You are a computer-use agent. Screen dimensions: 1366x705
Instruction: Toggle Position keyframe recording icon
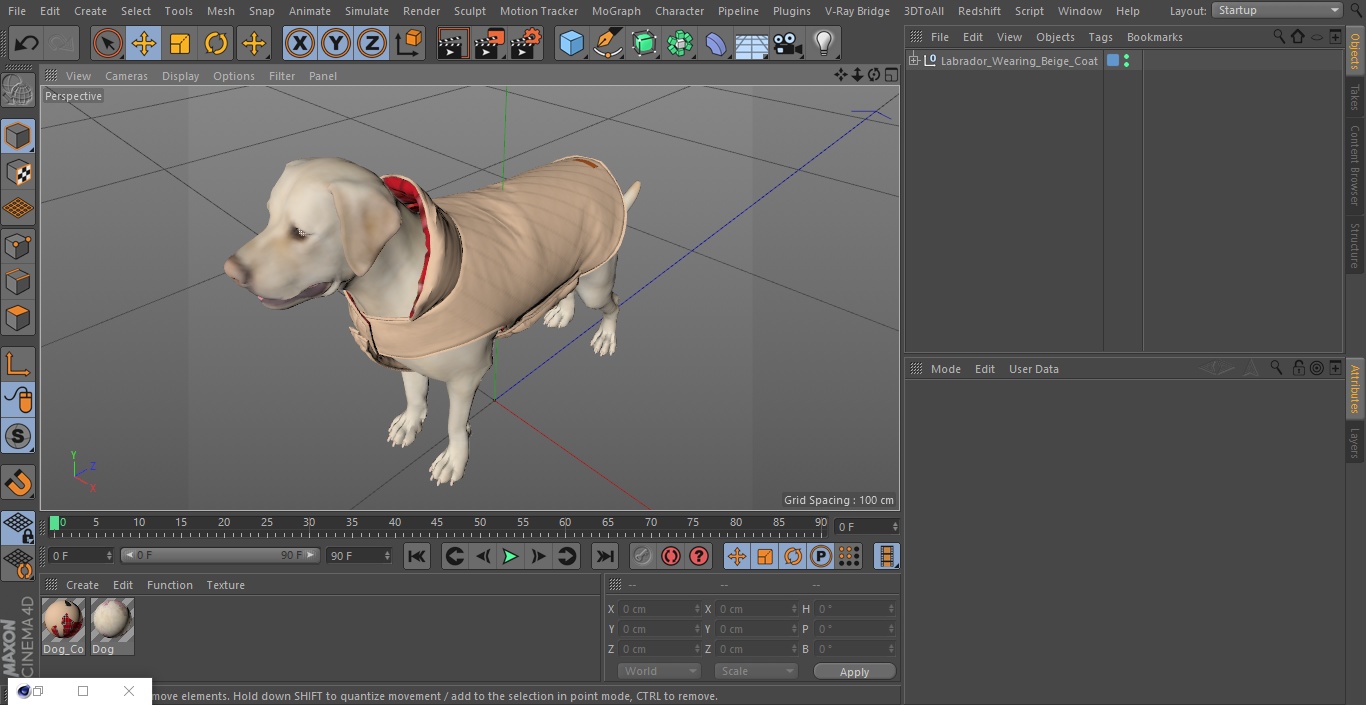coord(737,556)
